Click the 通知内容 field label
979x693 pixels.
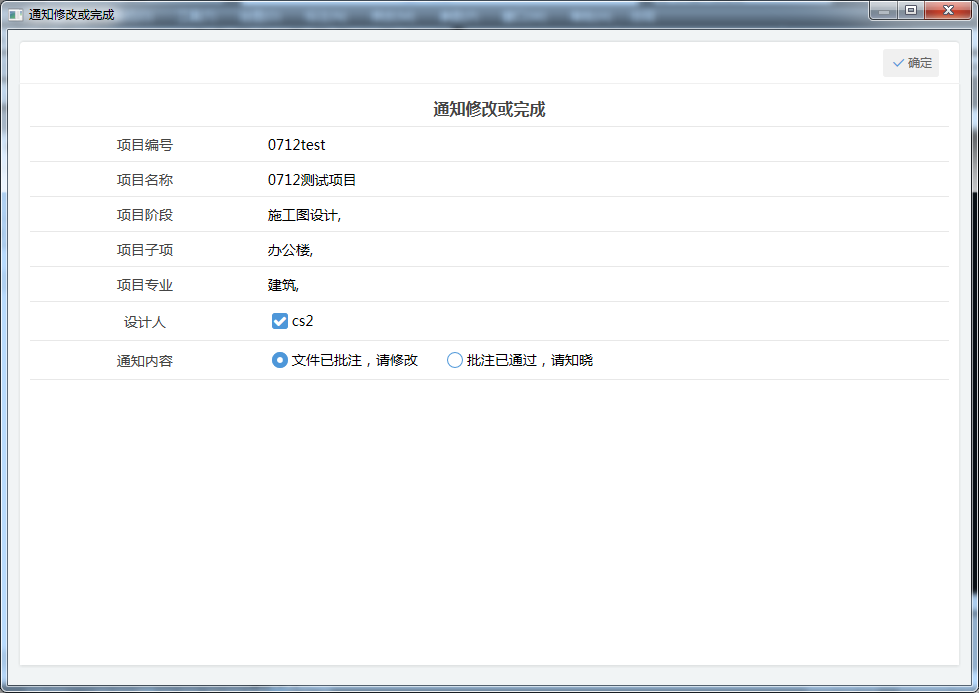point(145,361)
